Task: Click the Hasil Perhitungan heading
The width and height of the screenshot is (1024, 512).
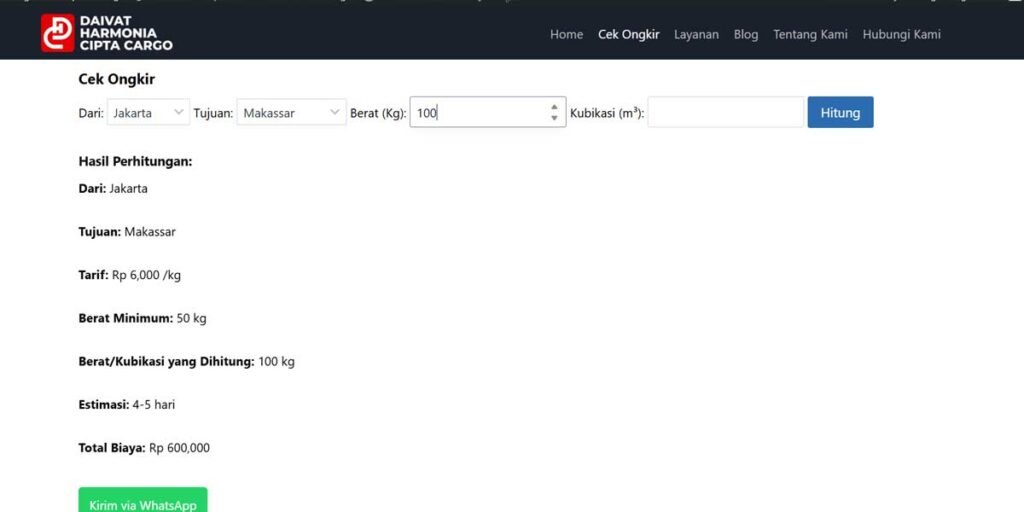Action: [135, 161]
